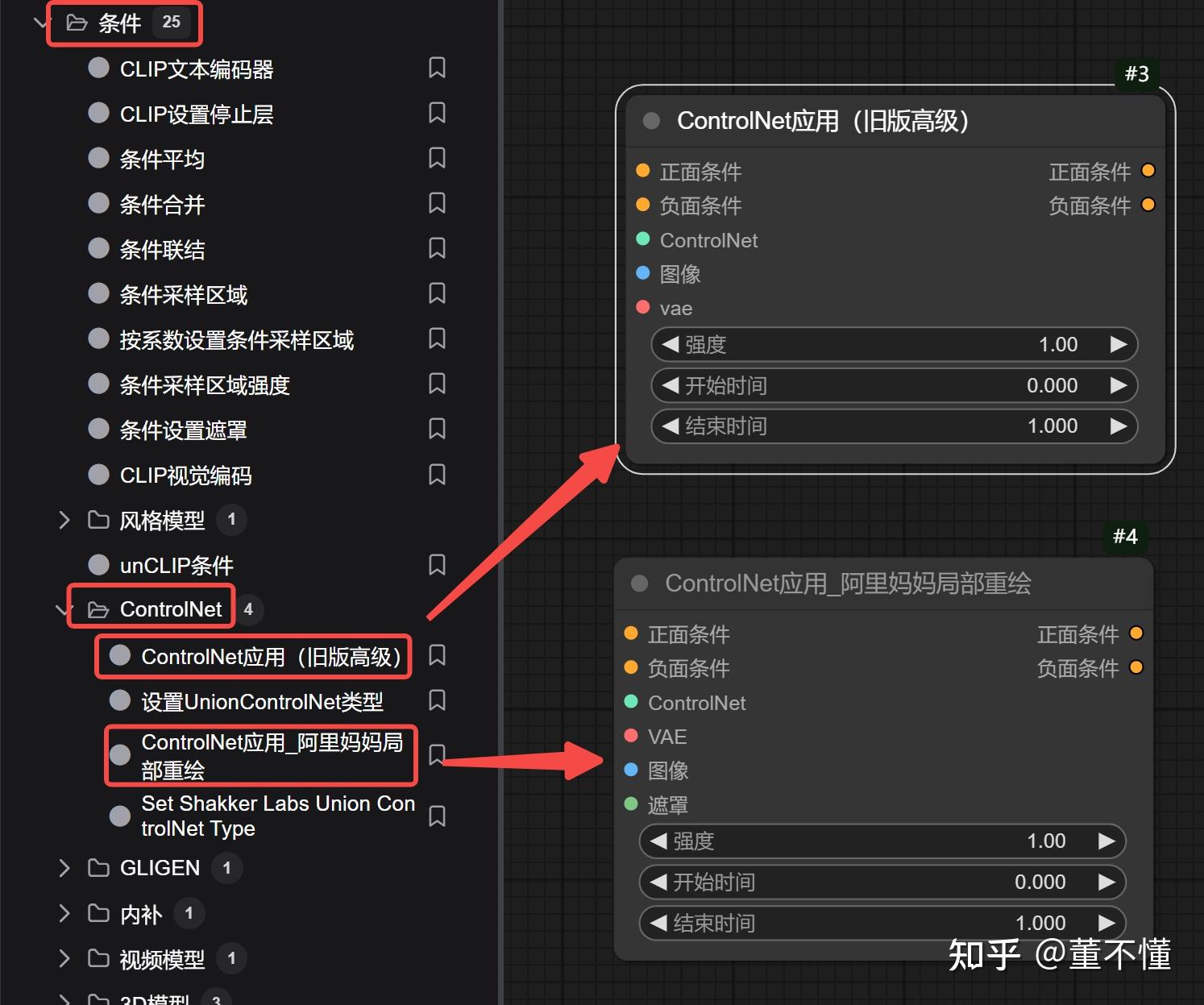Bookmark the ControlNet应用（旧版高级）node
1204x1005 pixels.
(437, 656)
